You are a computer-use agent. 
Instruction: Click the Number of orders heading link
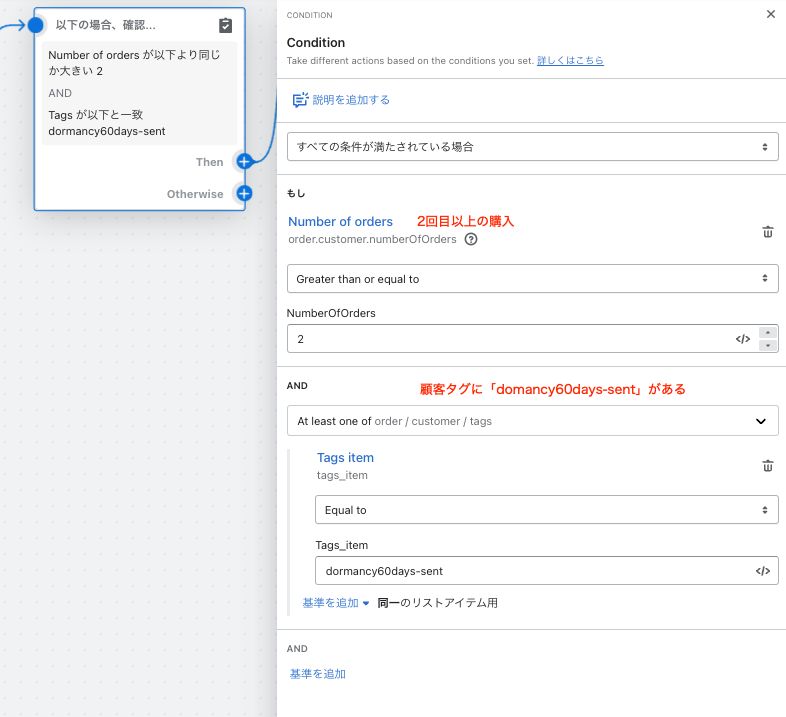(x=340, y=222)
